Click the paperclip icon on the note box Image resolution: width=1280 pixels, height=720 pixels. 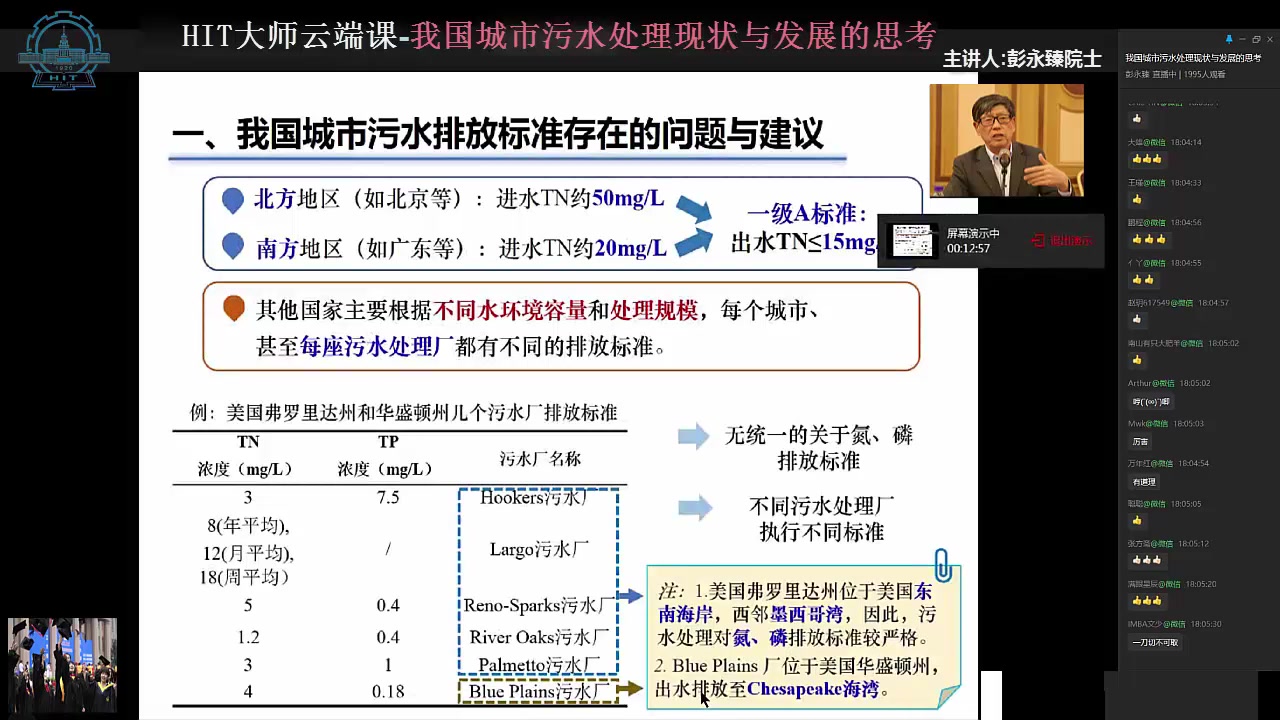[x=942, y=565]
